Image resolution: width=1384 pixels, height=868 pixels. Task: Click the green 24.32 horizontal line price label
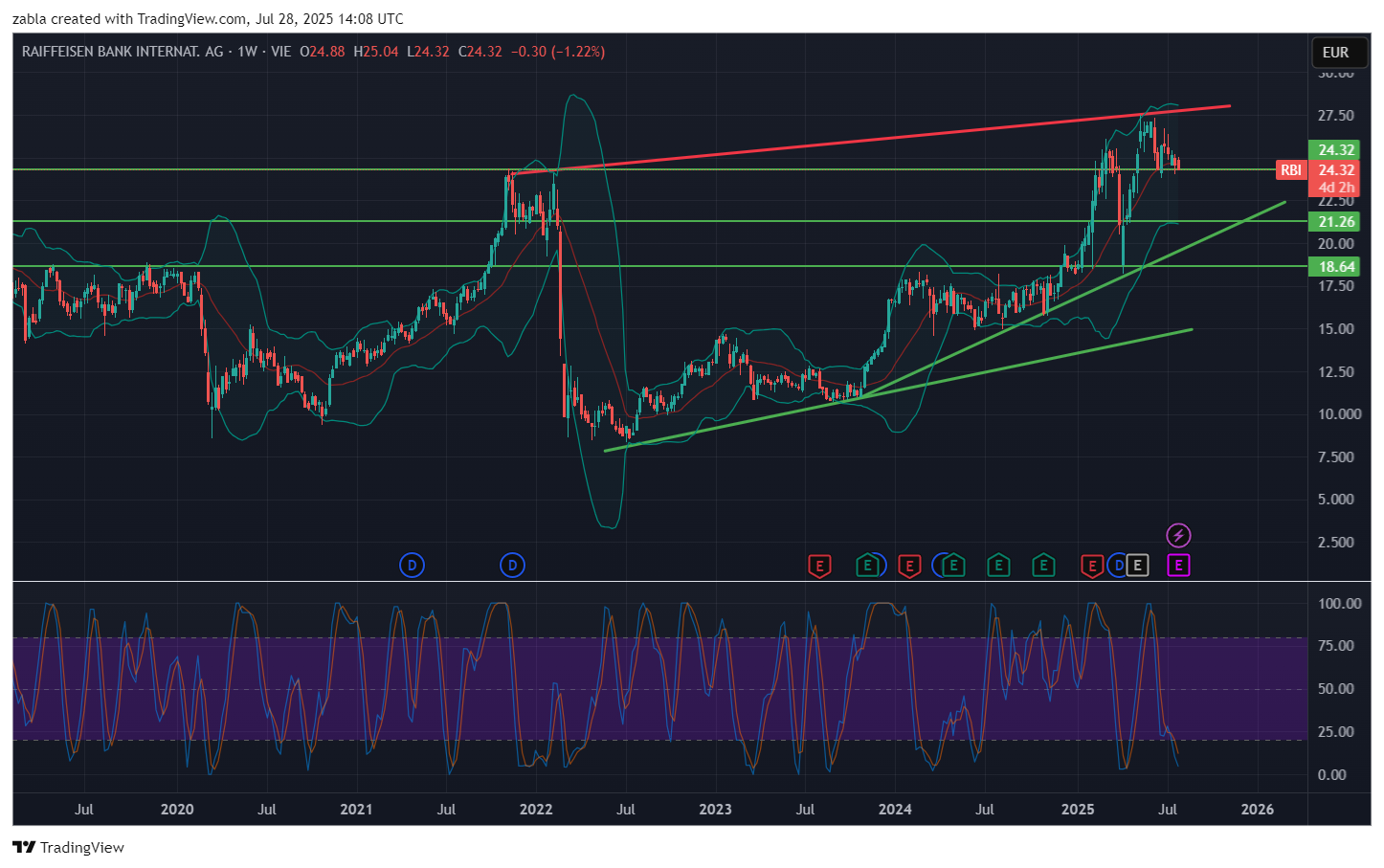[1335, 150]
